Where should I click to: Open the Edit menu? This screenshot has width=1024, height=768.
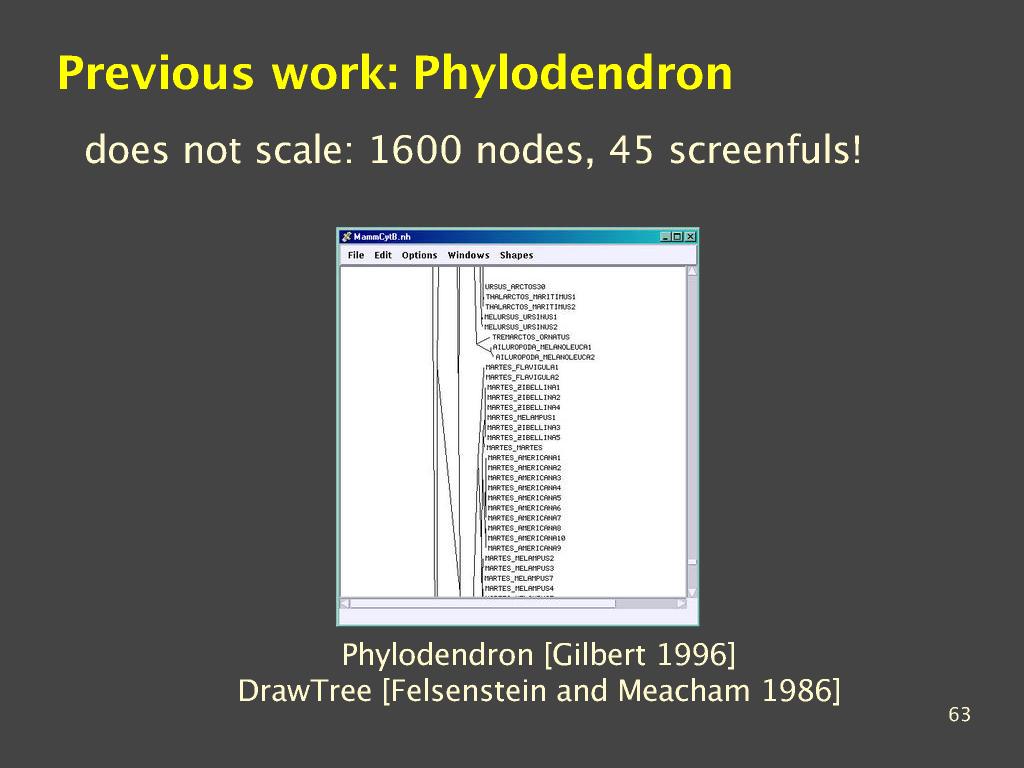pyautogui.click(x=383, y=255)
